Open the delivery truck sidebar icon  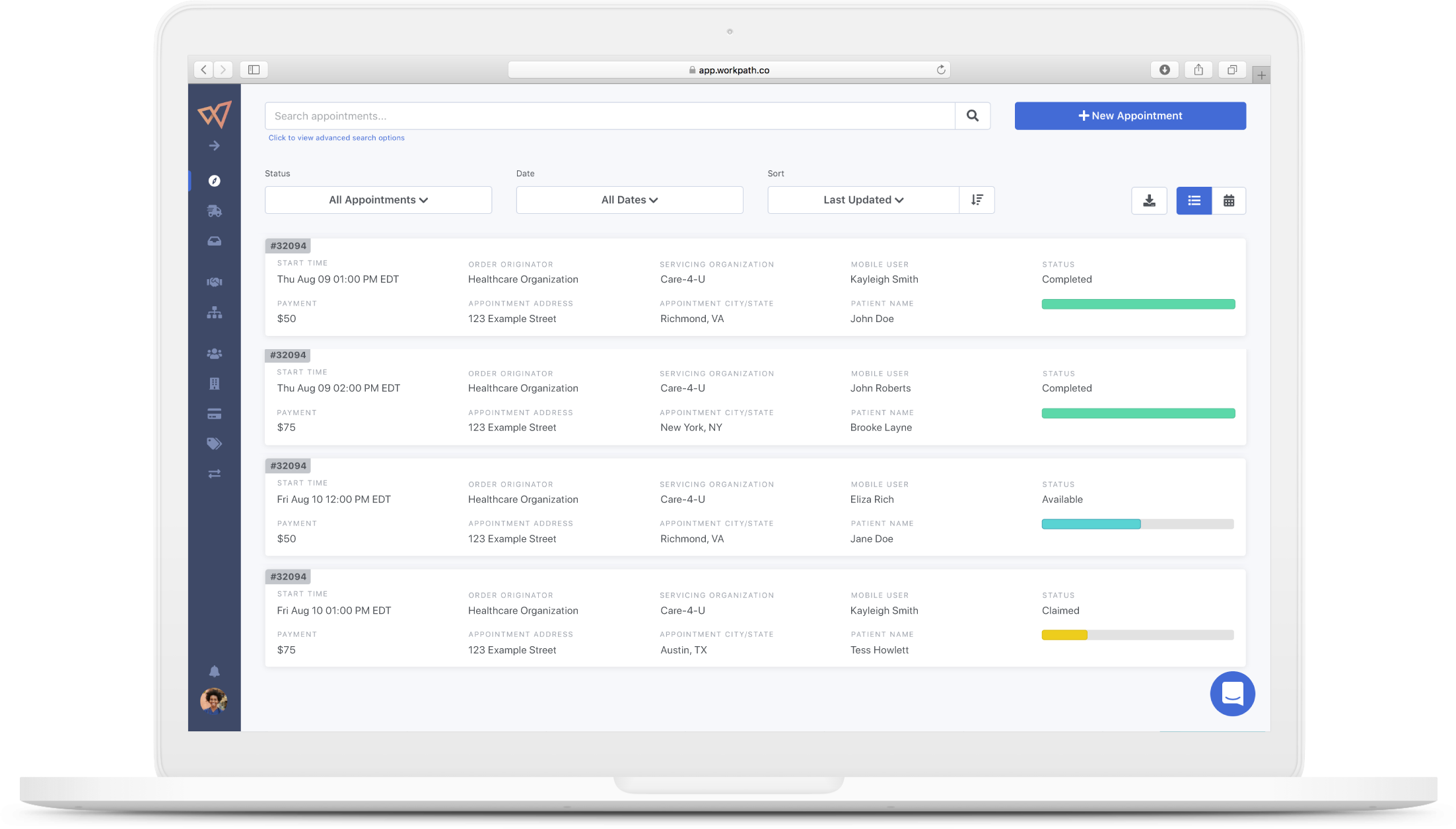214,211
